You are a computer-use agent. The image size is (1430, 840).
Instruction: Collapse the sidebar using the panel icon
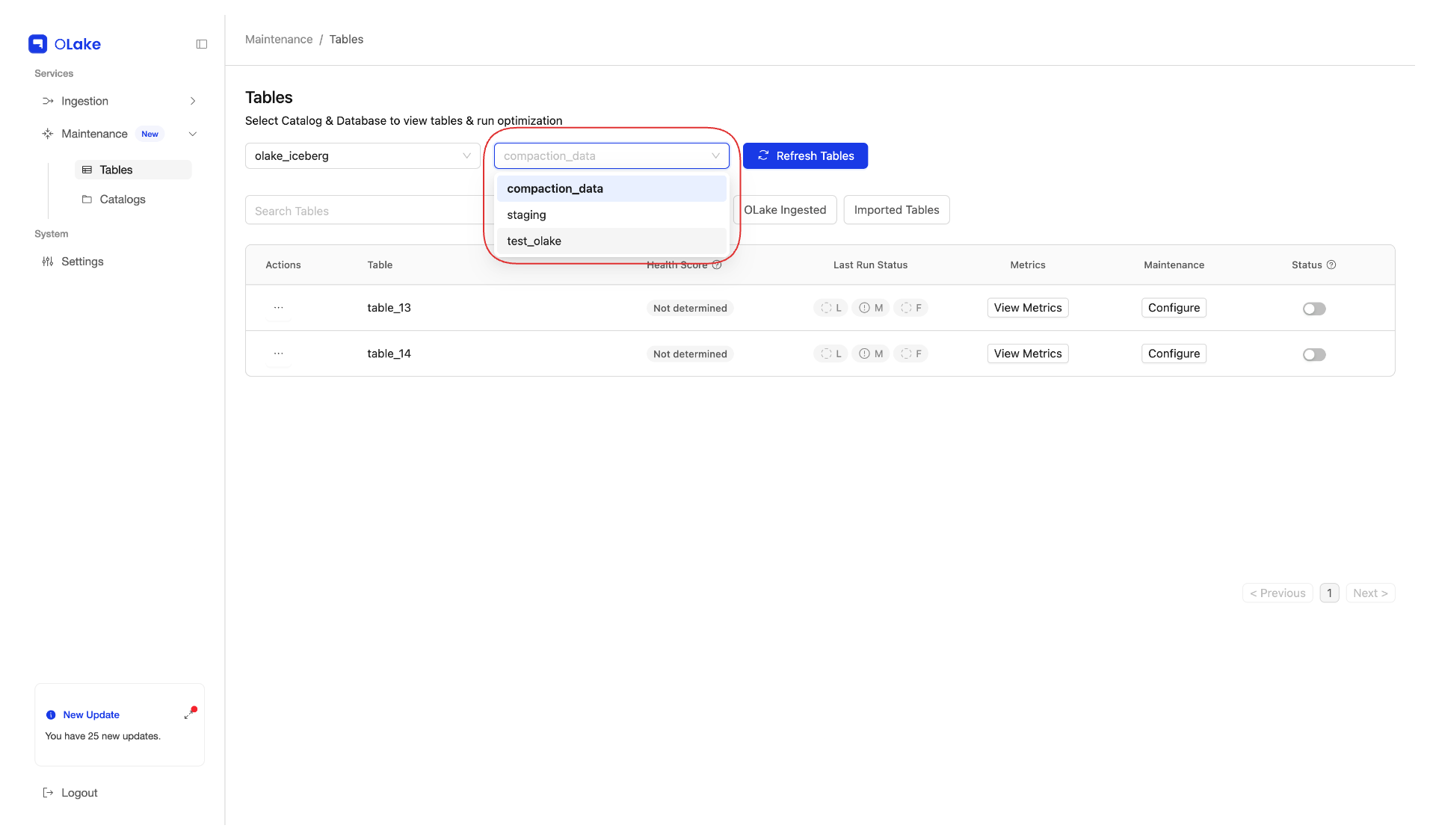(201, 44)
